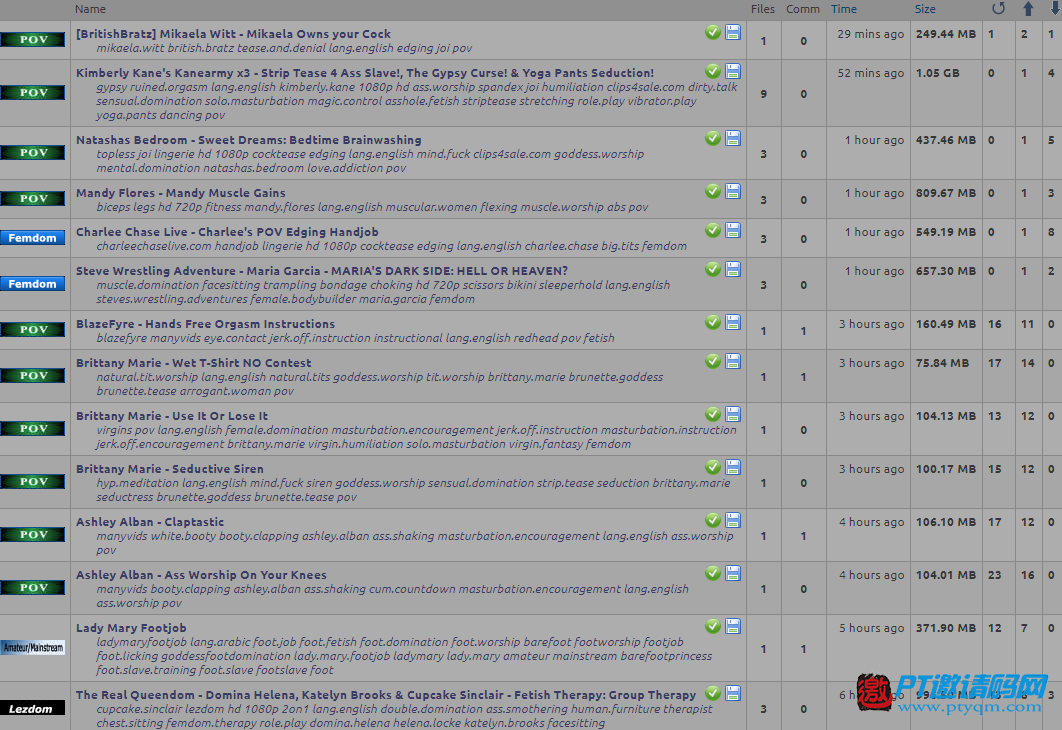This screenshot has height=730, width=1062.
Task: Open the Lezdom category badge
Action: [33, 708]
